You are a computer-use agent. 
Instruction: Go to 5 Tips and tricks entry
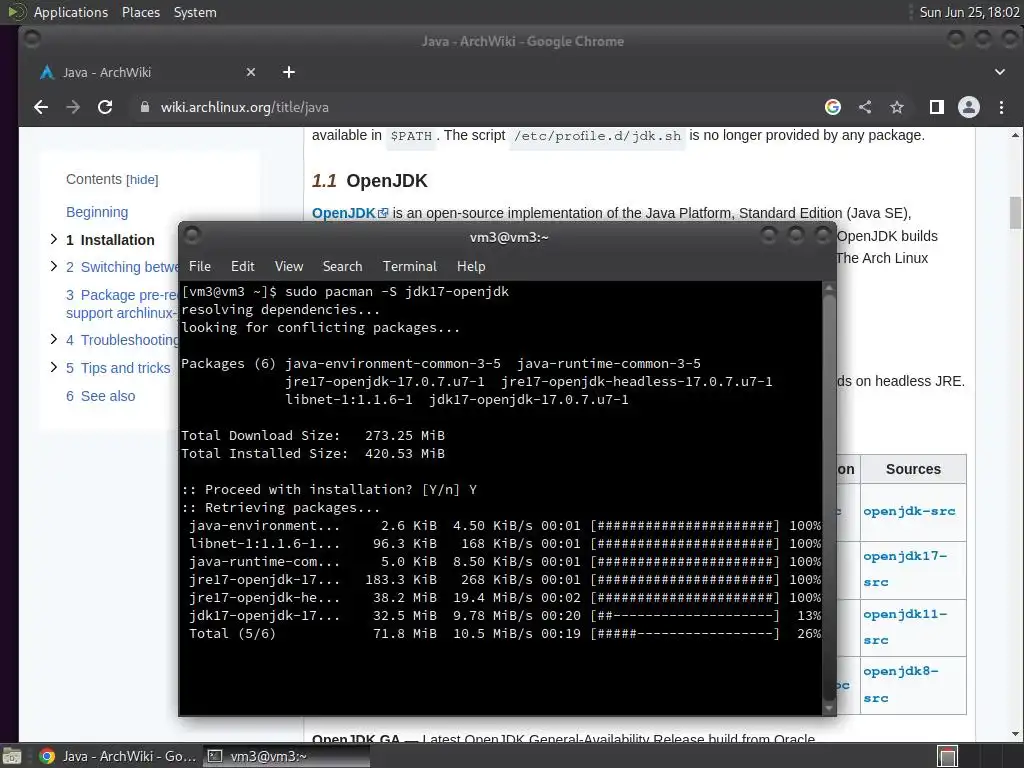pyautogui.click(x=118, y=368)
